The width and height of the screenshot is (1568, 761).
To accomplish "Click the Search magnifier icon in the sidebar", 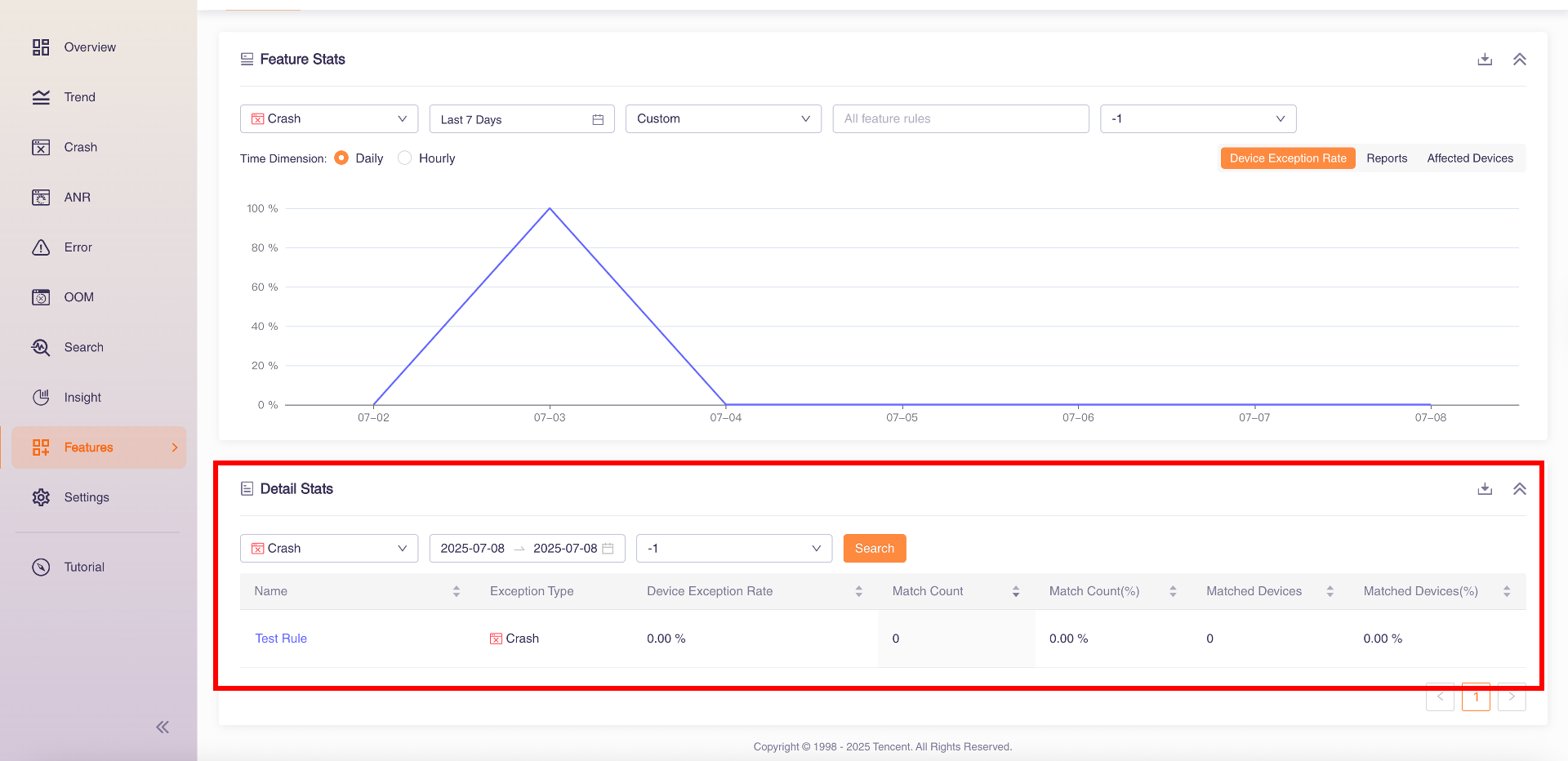I will [x=41, y=347].
